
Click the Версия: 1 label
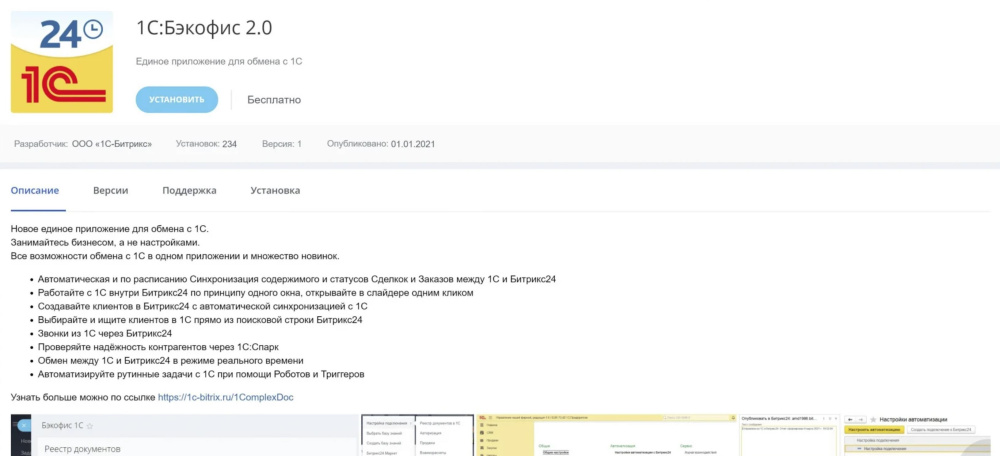tap(281, 144)
